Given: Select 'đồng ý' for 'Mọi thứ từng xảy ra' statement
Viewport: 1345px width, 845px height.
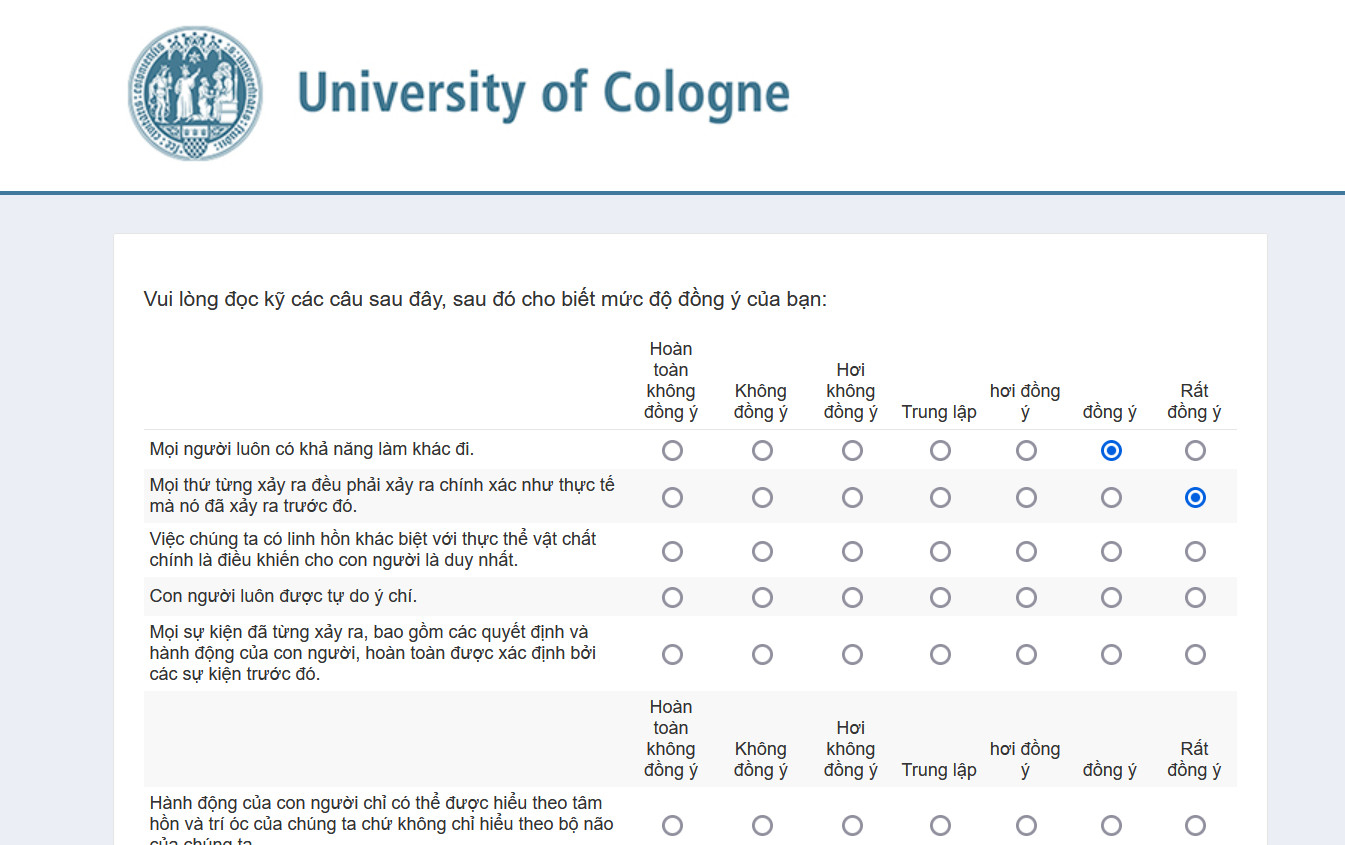Looking at the screenshot, I should pyautogui.click(x=1111, y=498).
